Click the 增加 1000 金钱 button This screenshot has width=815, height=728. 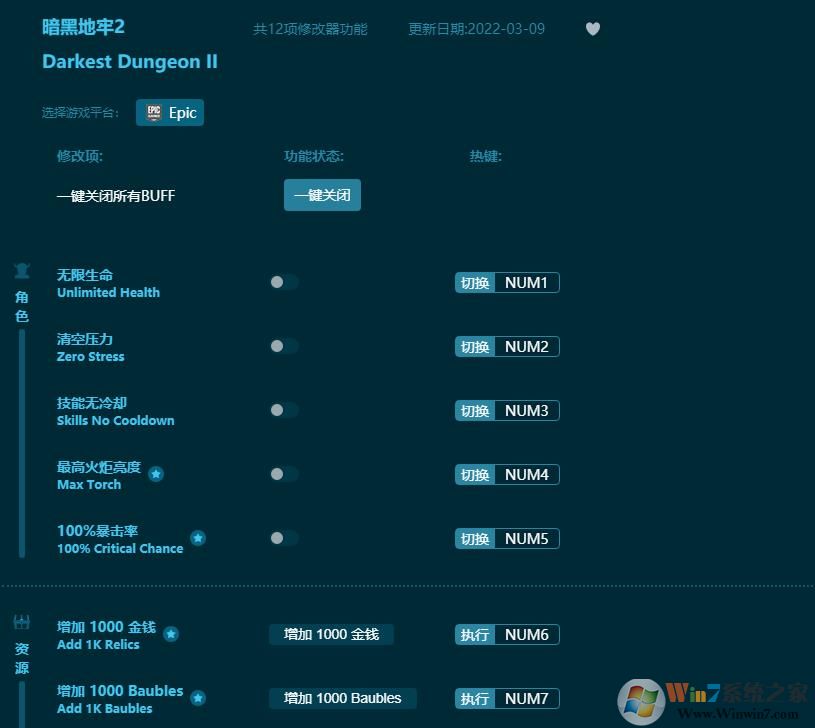[x=331, y=634]
